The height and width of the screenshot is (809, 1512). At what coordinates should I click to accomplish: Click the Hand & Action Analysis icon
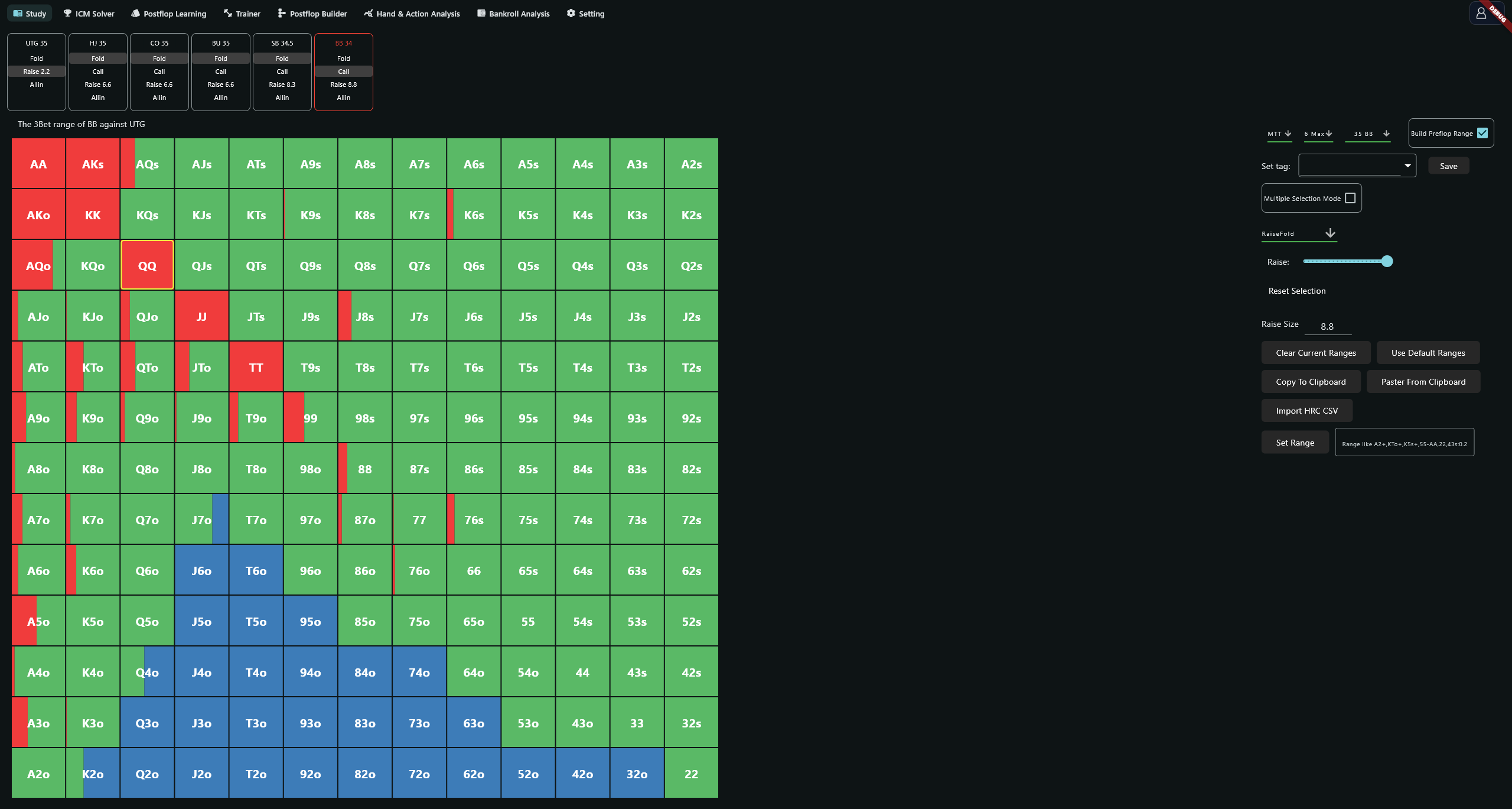point(369,13)
